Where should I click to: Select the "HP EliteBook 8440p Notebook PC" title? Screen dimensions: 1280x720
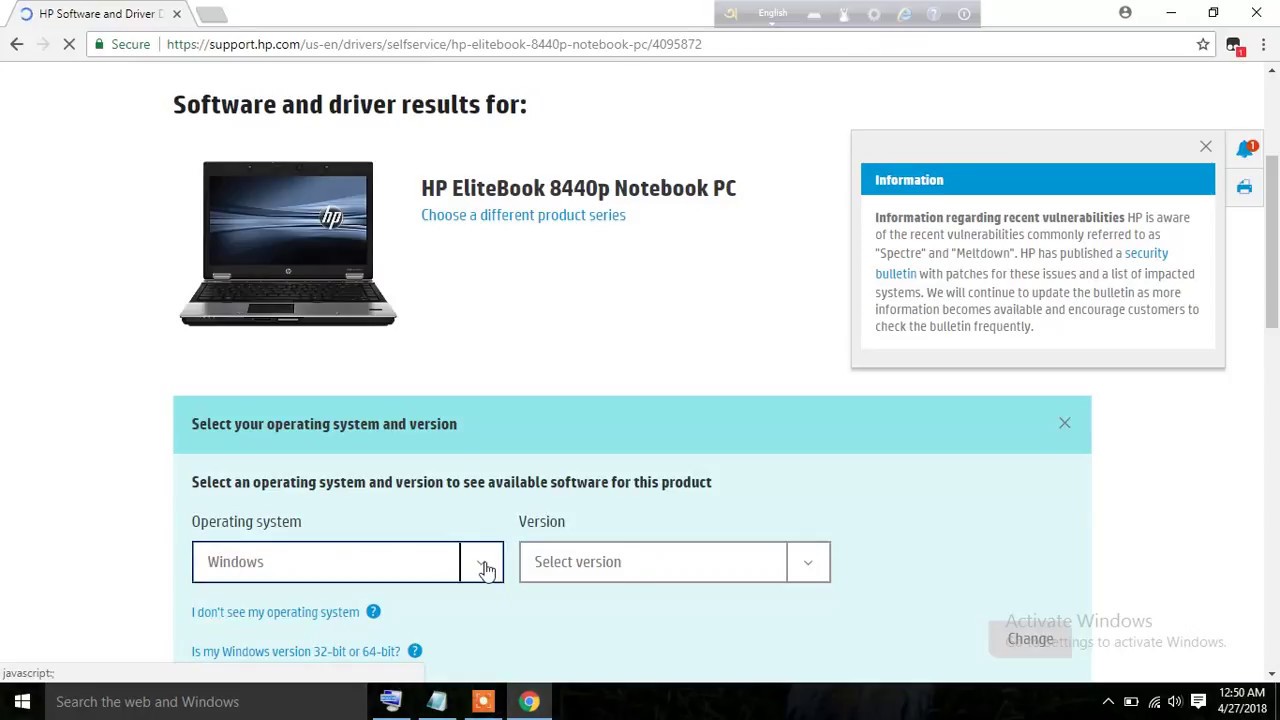578,188
